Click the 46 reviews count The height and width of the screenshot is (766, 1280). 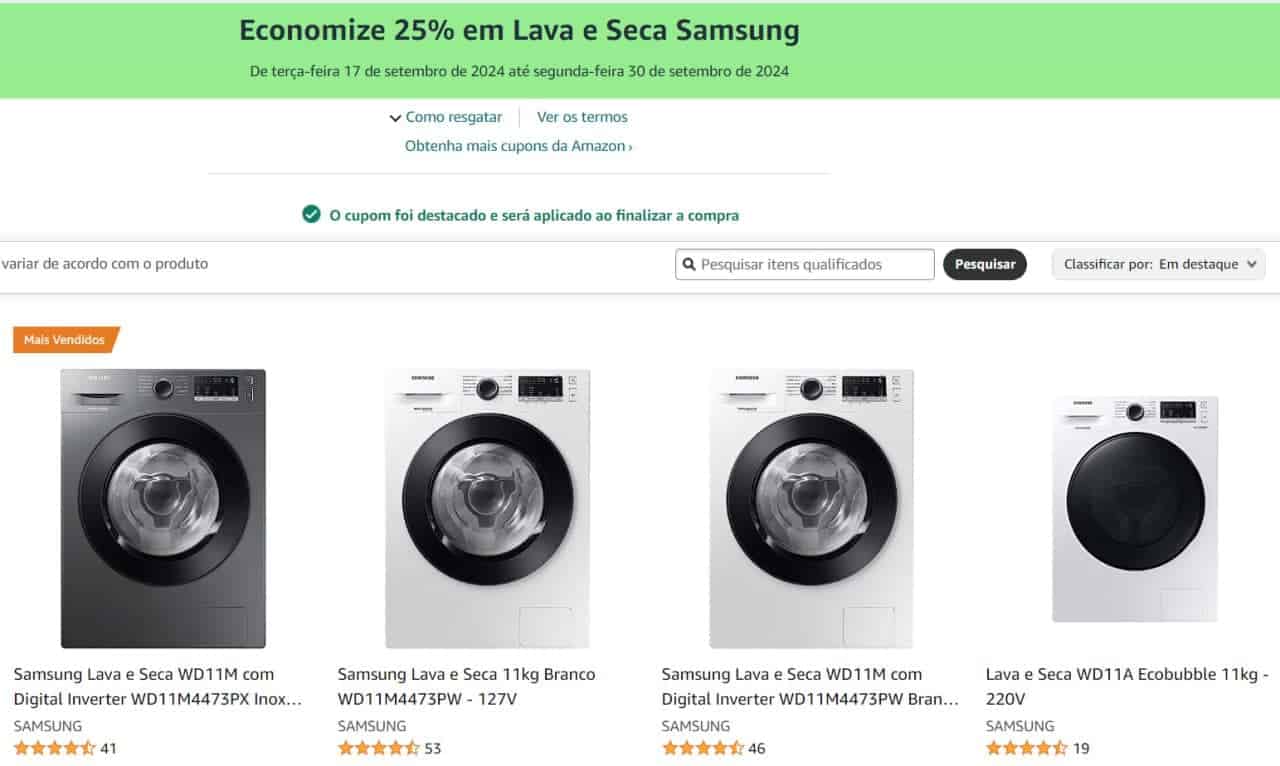[757, 748]
